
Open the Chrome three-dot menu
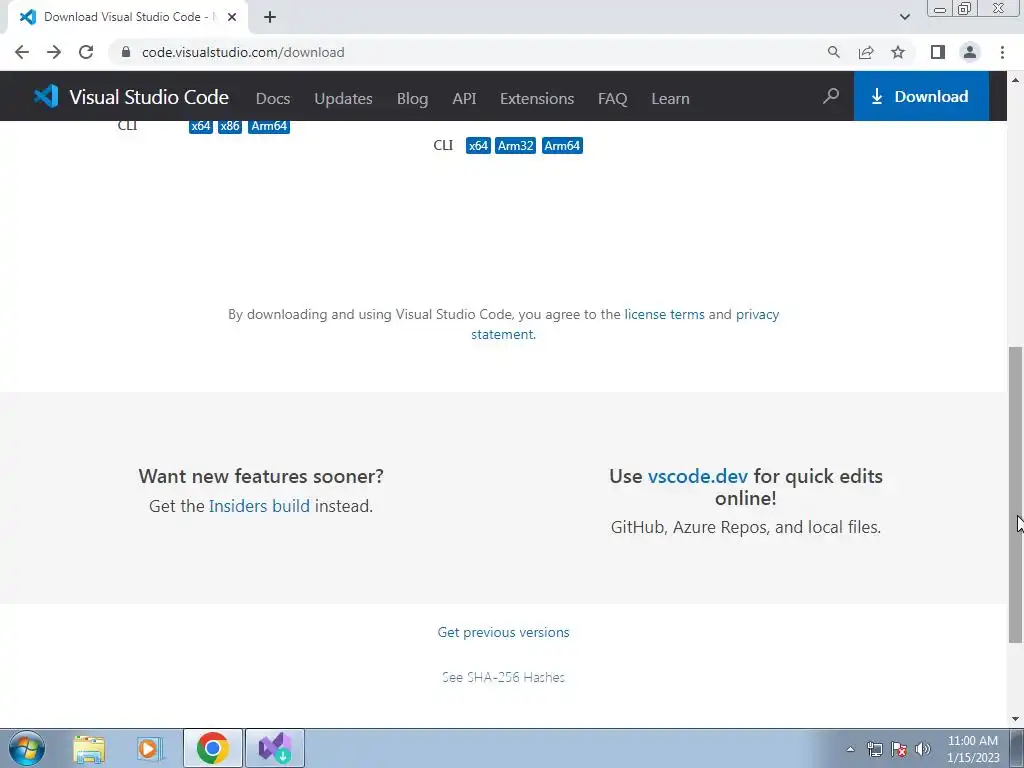1002,52
